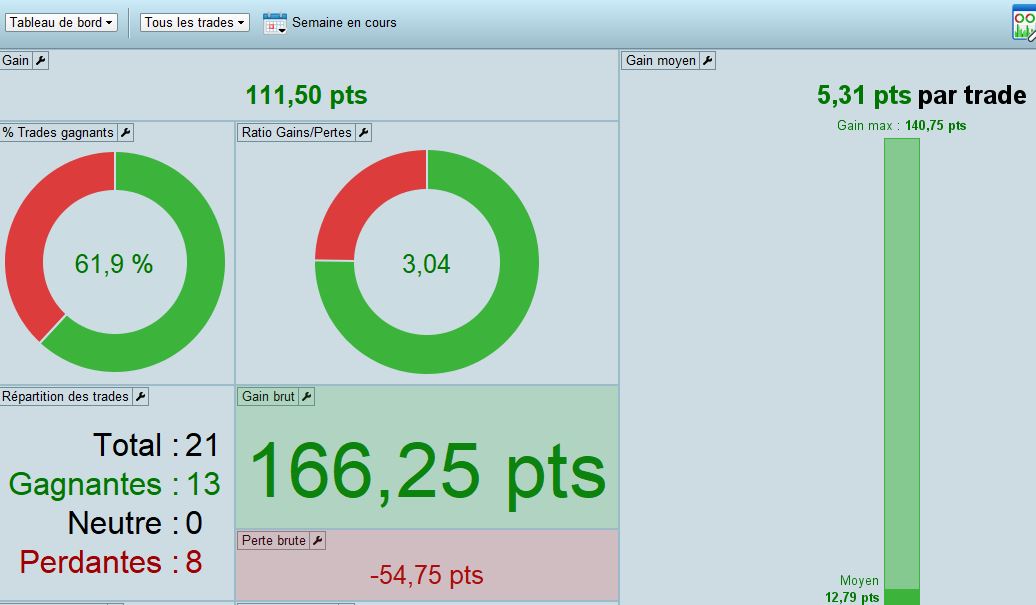Click the 3,04 ratio donut center value
Image resolution: width=1036 pixels, height=605 pixels.
[426, 264]
